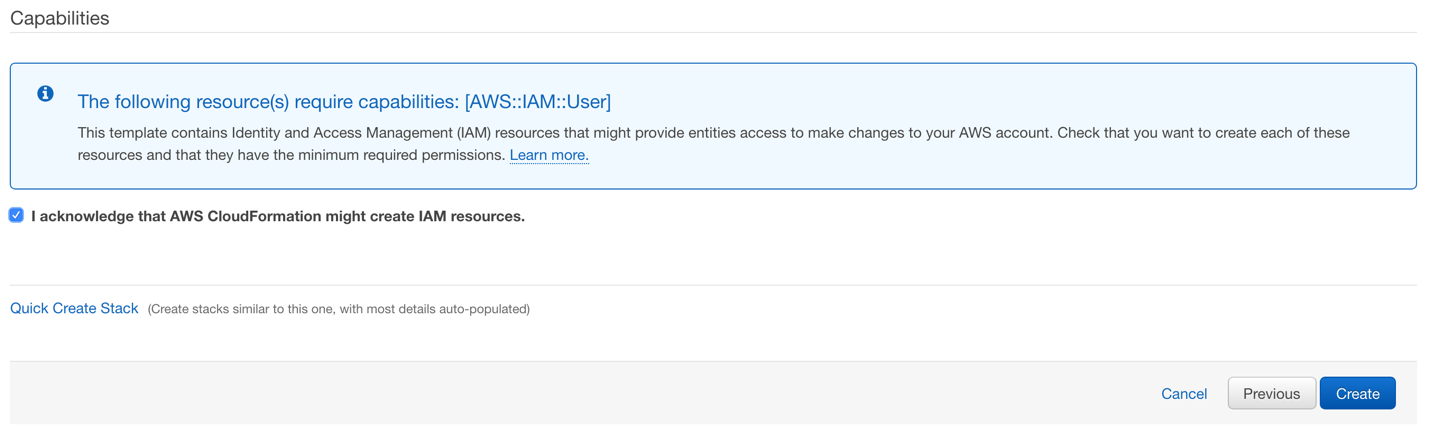
Task: Cancel the stack creation
Action: (1184, 394)
